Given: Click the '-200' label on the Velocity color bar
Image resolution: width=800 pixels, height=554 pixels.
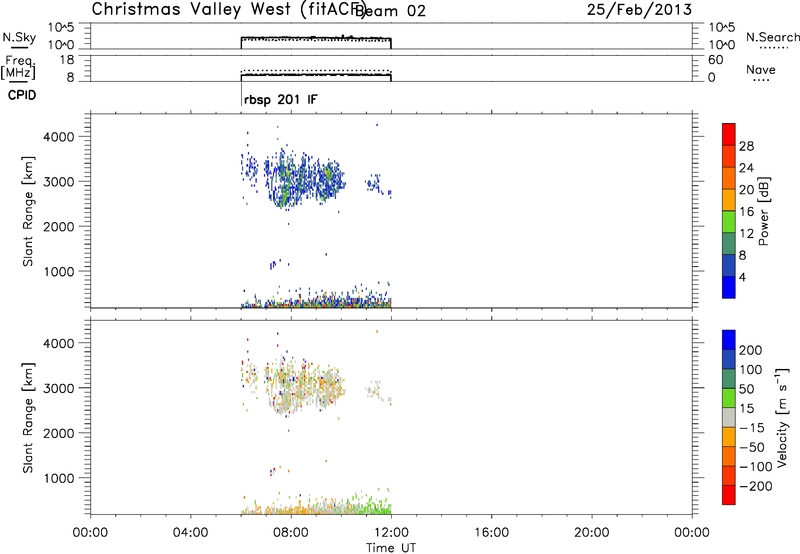Looking at the screenshot, I should click(x=755, y=486).
